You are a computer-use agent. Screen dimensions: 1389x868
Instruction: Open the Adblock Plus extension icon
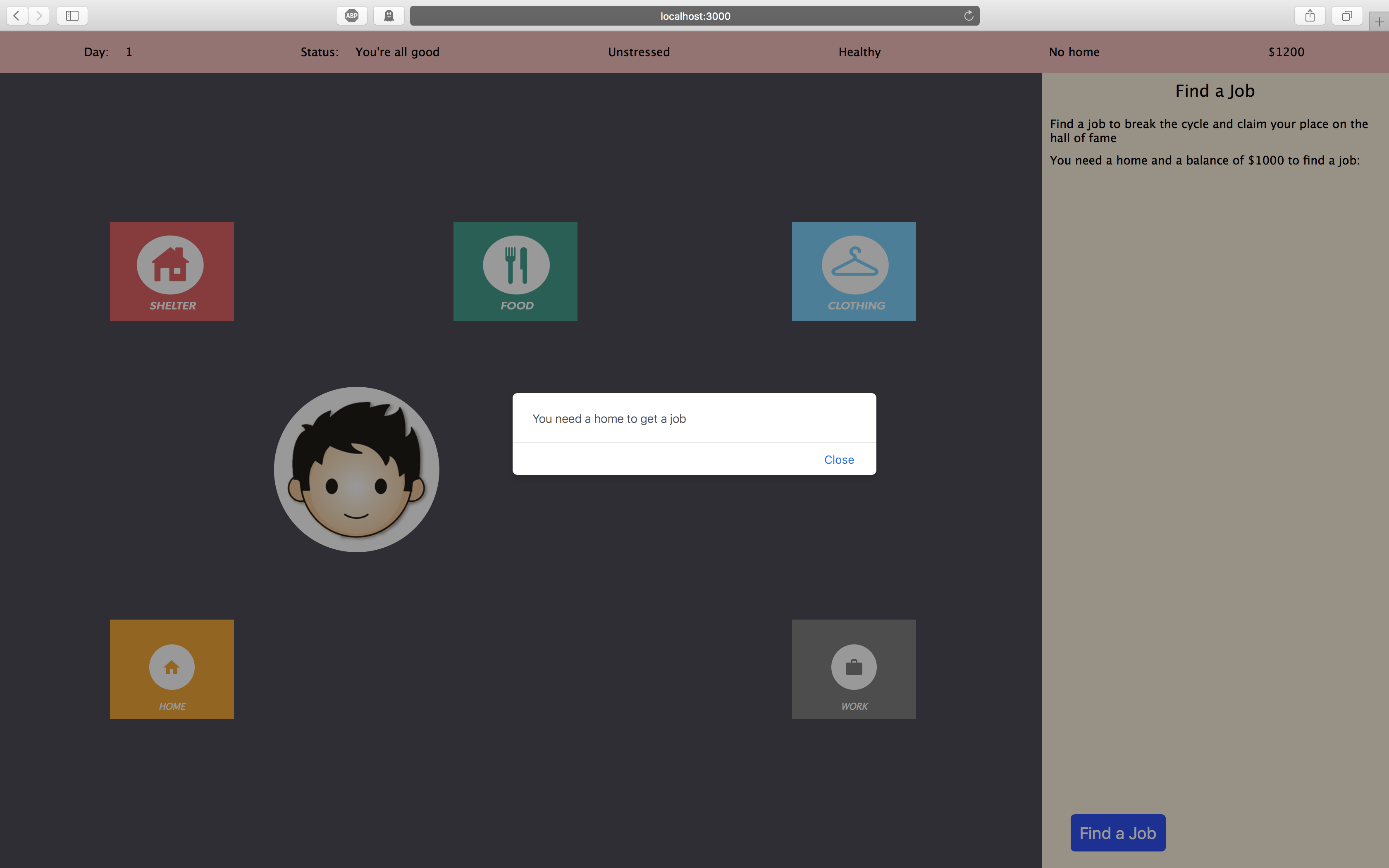tap(351, 16)
